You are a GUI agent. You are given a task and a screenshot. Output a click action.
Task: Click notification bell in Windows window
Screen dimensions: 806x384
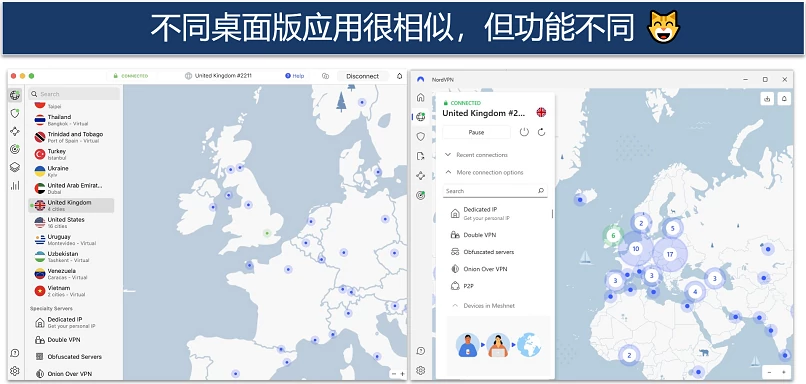tap(784, 99)
